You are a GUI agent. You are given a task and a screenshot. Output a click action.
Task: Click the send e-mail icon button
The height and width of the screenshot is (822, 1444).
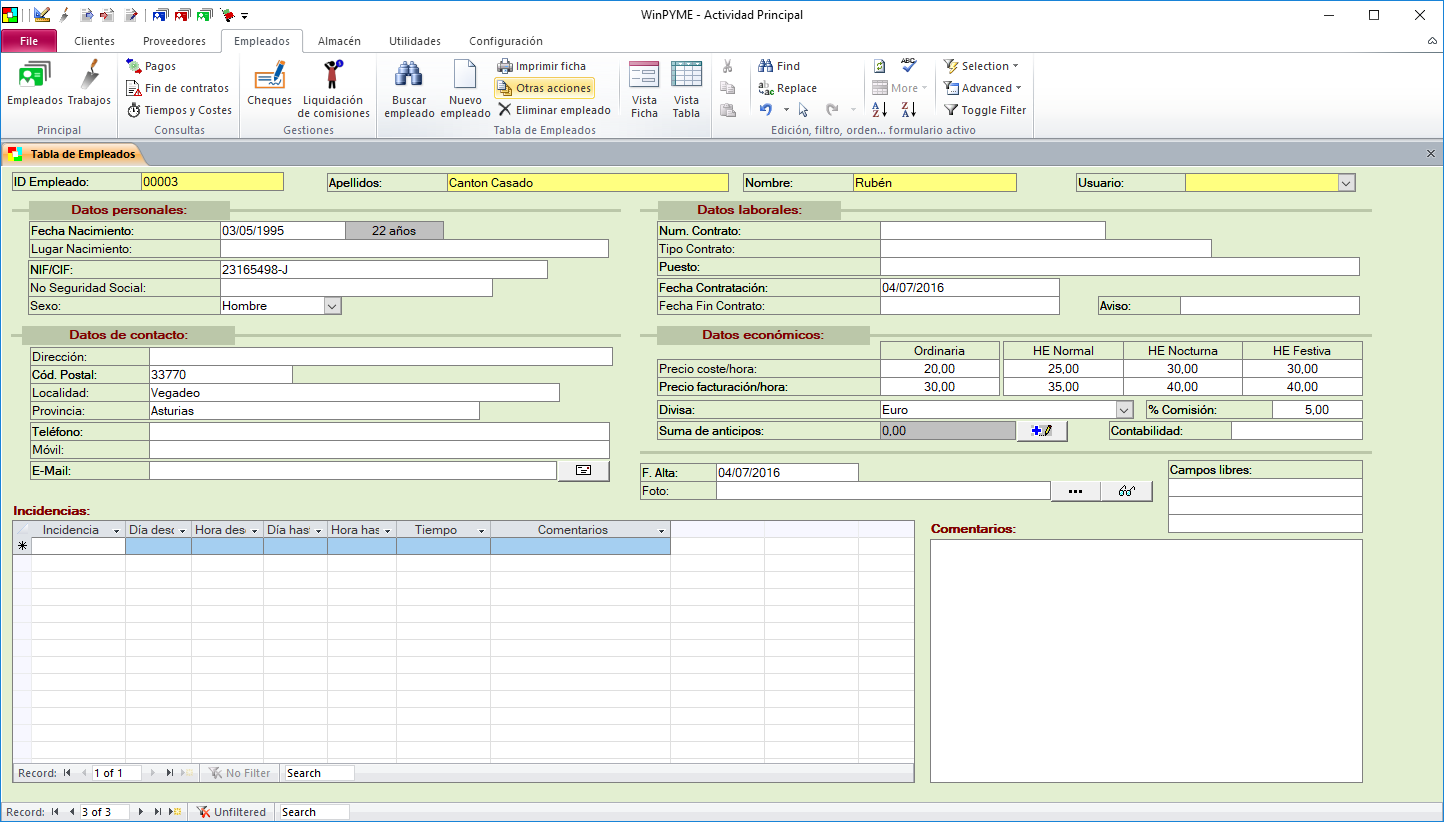pos(583,470)
